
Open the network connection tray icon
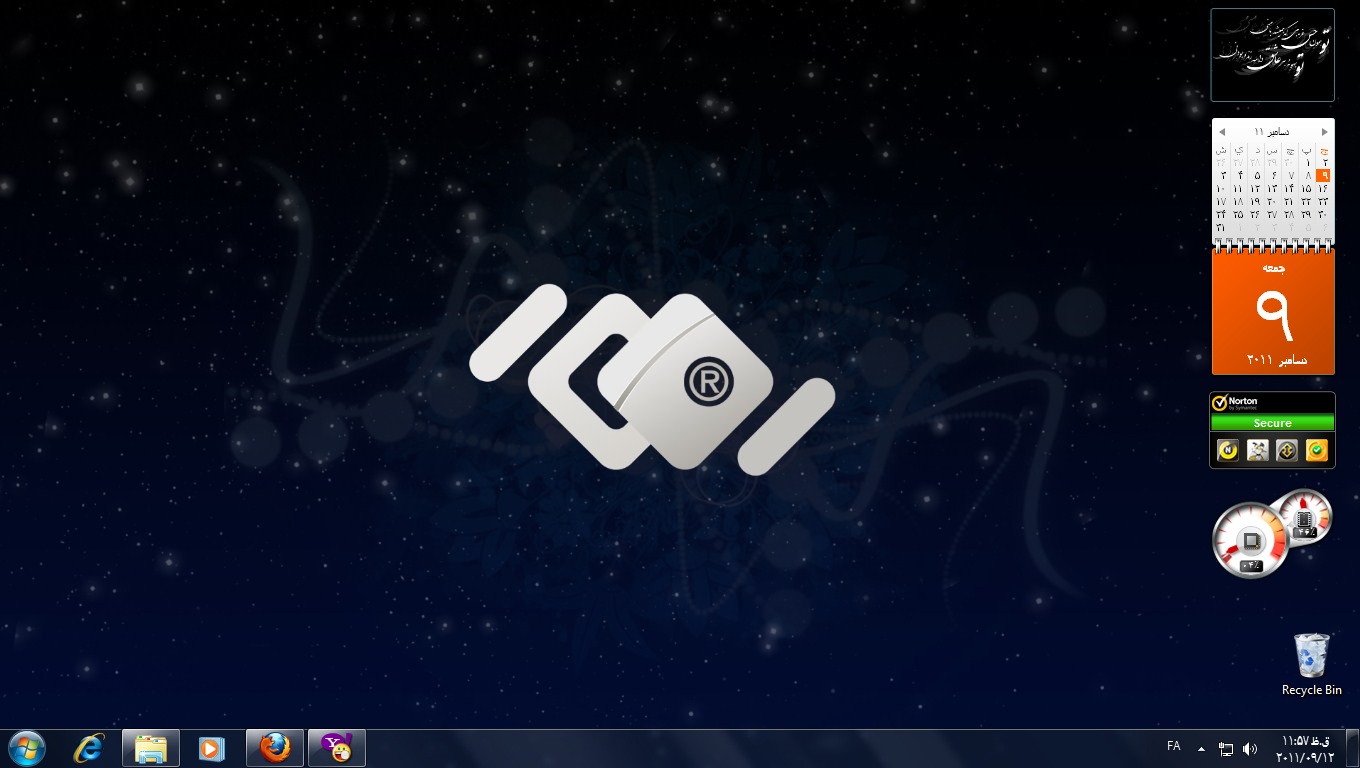click(x=1227, y=748)
